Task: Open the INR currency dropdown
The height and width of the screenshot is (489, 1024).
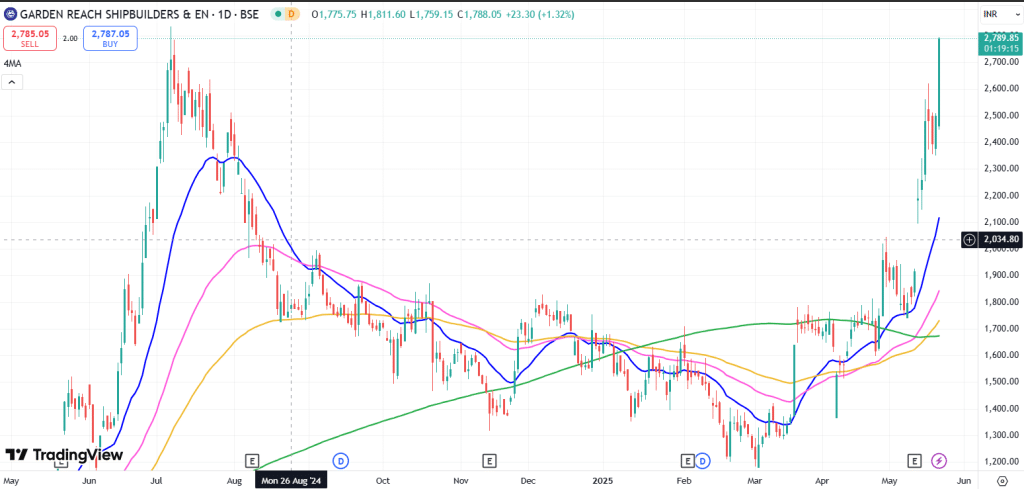Action: pyautogui.click(x=999, y=14)
